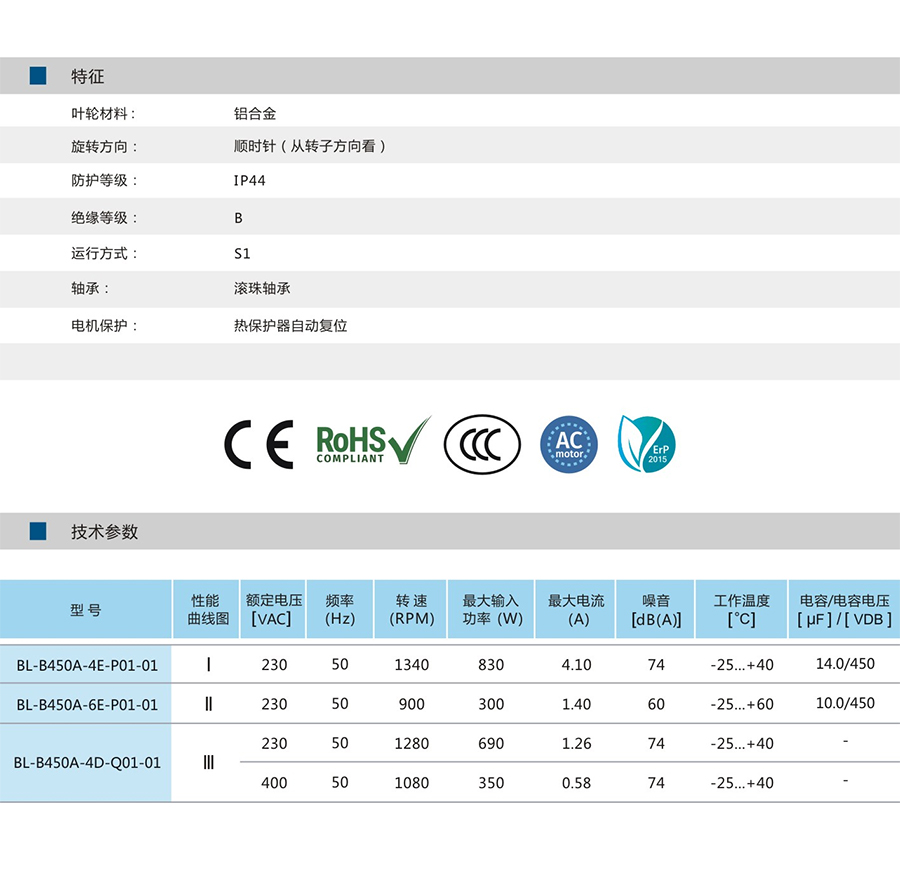Click the CCC certification logo
The width and height of the screenshot is (900, 880).
[482, 444]
